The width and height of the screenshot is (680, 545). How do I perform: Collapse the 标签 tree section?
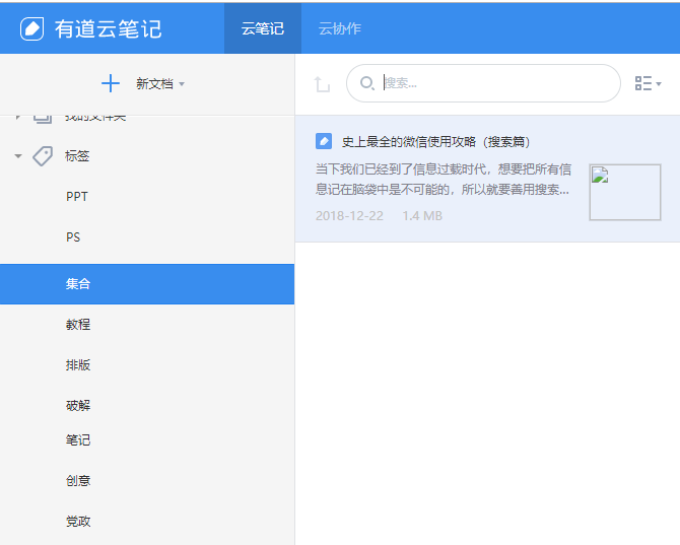point(18,156)
